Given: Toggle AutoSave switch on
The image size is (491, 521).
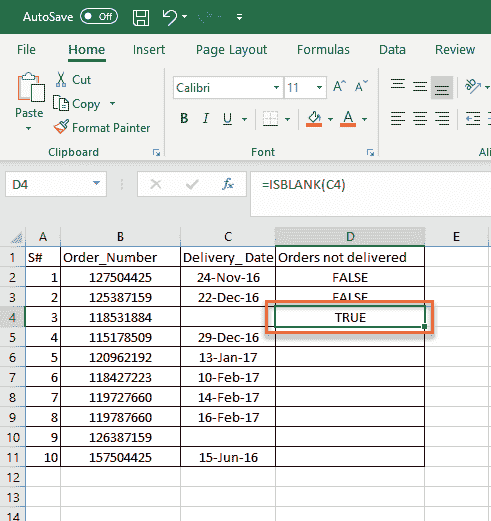Looking at the screenshot, I should coord(99,17).
